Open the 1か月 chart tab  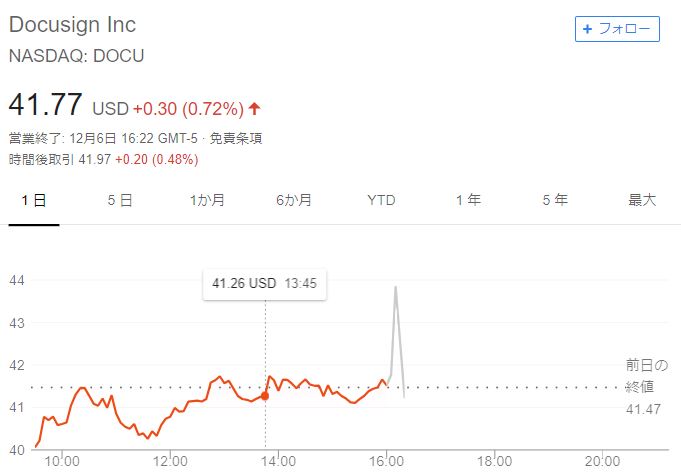coord(207,200)
